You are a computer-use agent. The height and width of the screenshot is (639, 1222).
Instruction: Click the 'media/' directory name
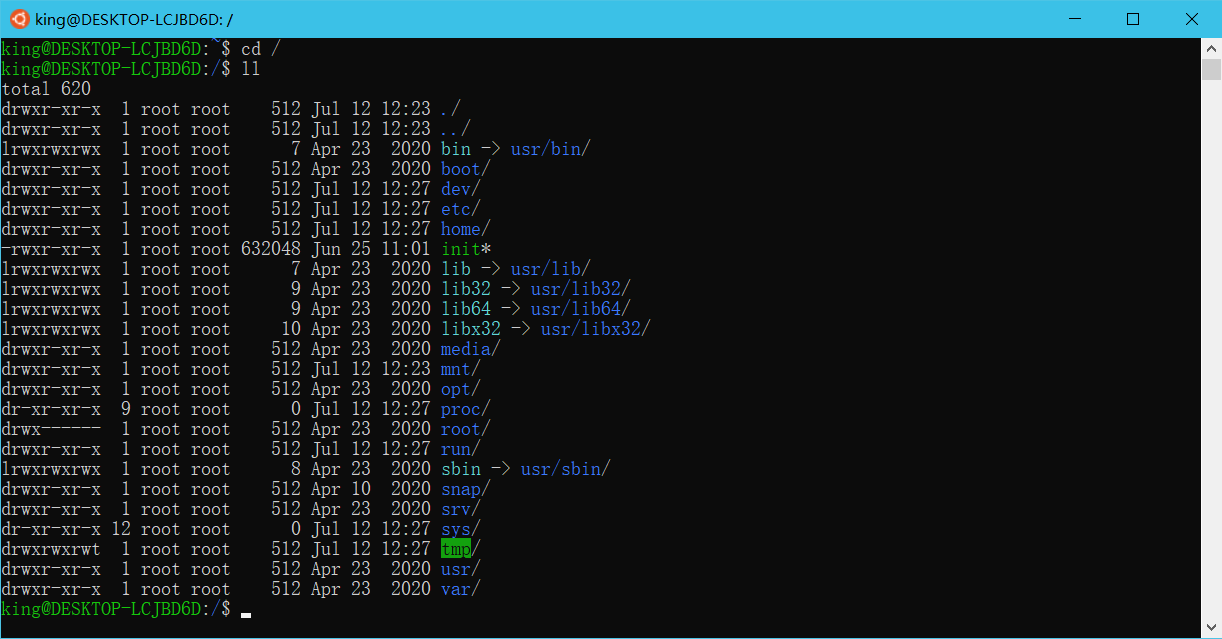click(471, 349)
